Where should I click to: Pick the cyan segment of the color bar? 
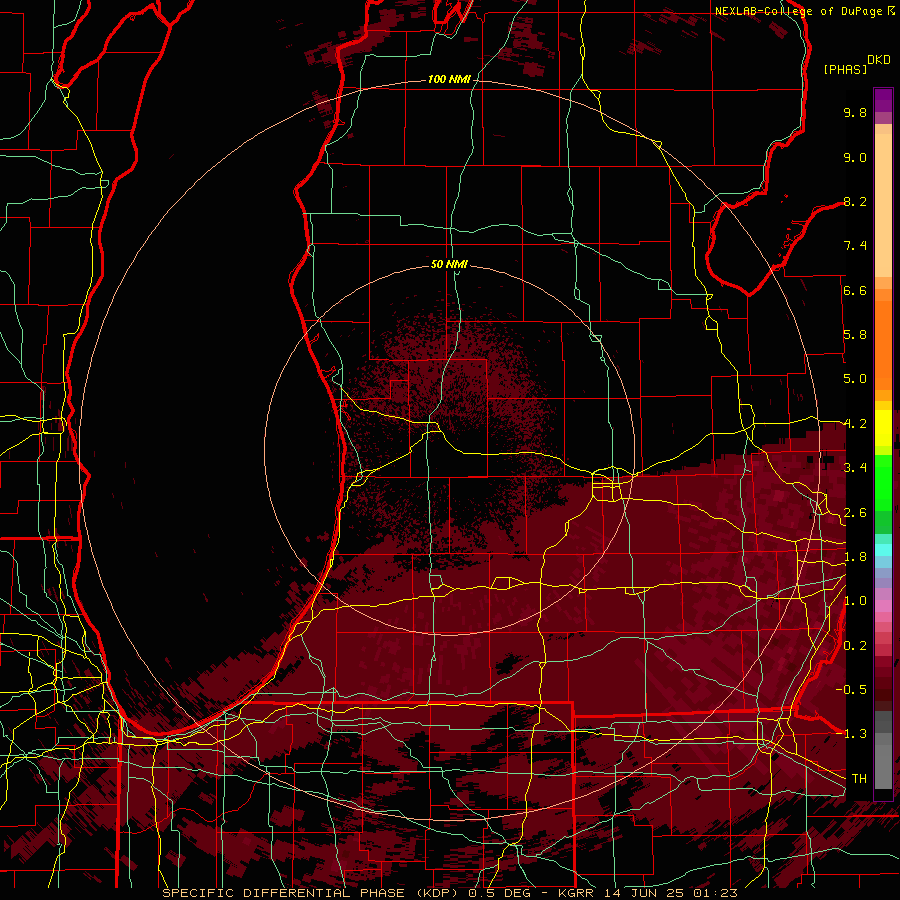tap(883, 550)
